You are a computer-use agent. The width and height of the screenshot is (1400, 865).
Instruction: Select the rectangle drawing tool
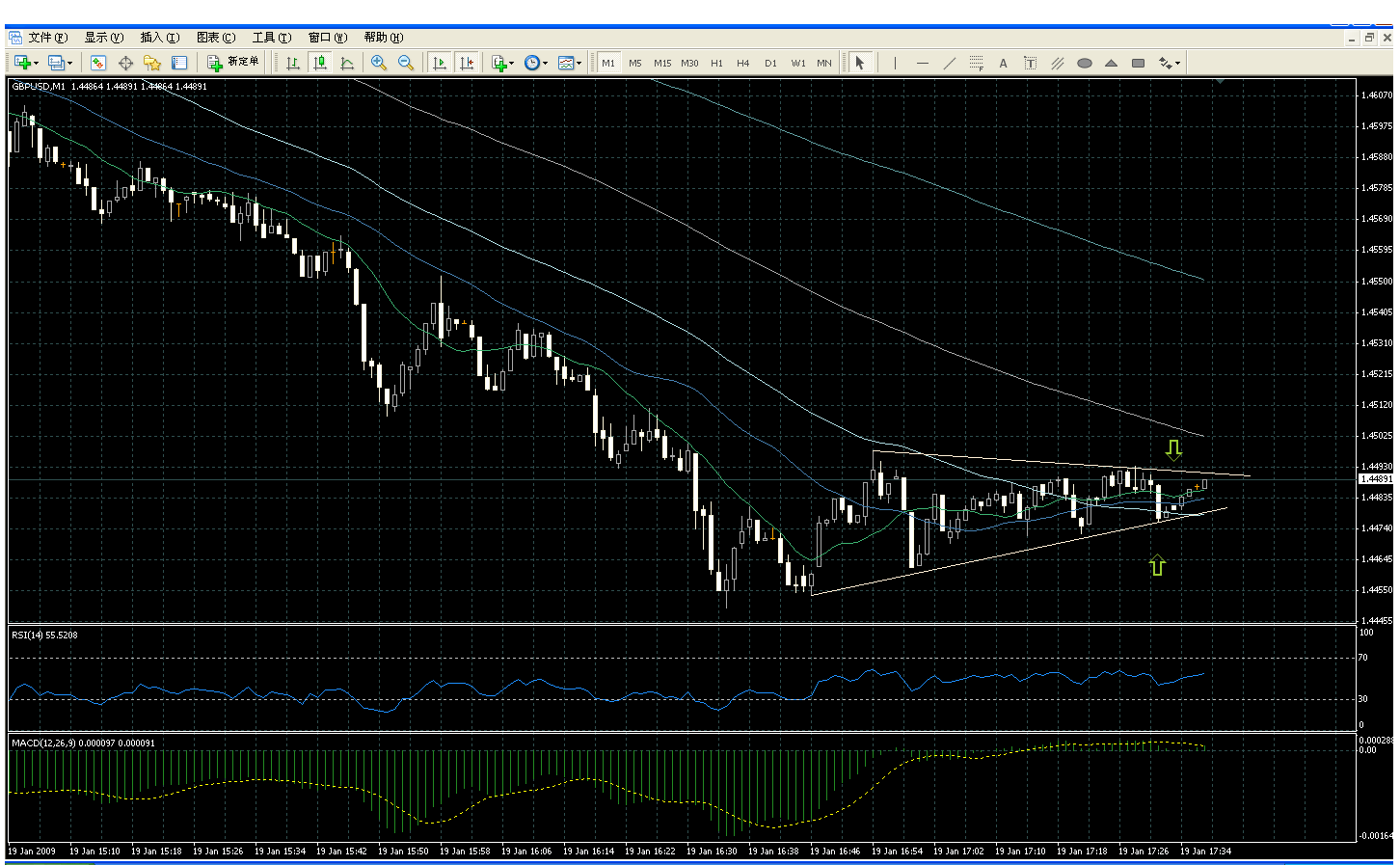click(1139, 63)
